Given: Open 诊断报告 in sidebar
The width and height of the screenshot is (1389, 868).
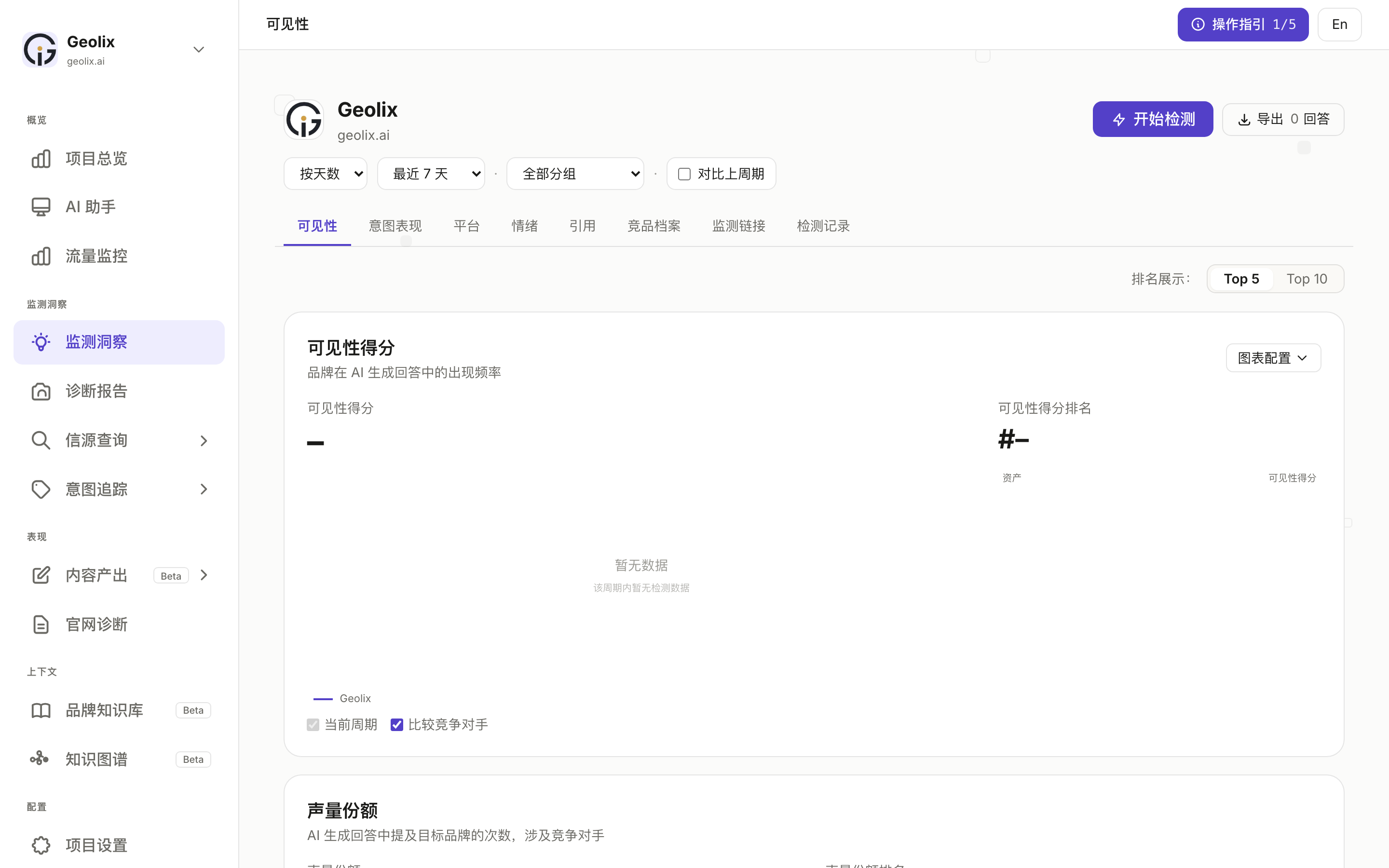Looking at the screenshot, I should (119, 392).
